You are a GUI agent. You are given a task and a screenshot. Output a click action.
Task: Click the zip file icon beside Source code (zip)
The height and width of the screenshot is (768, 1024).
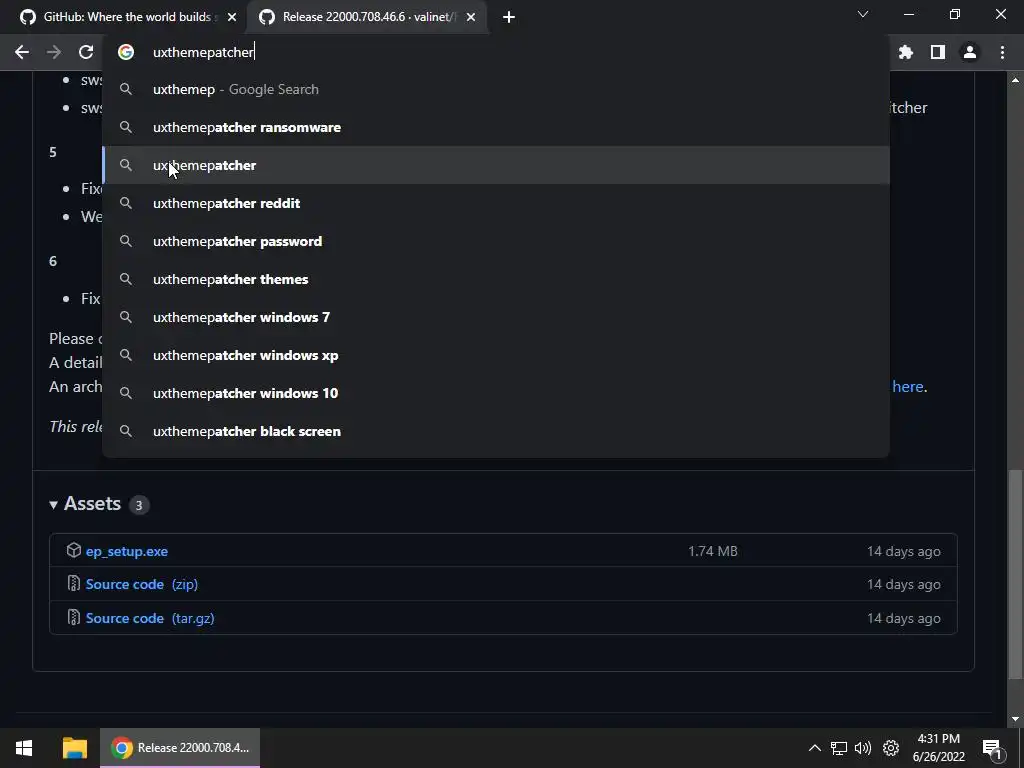click(74, 583)
